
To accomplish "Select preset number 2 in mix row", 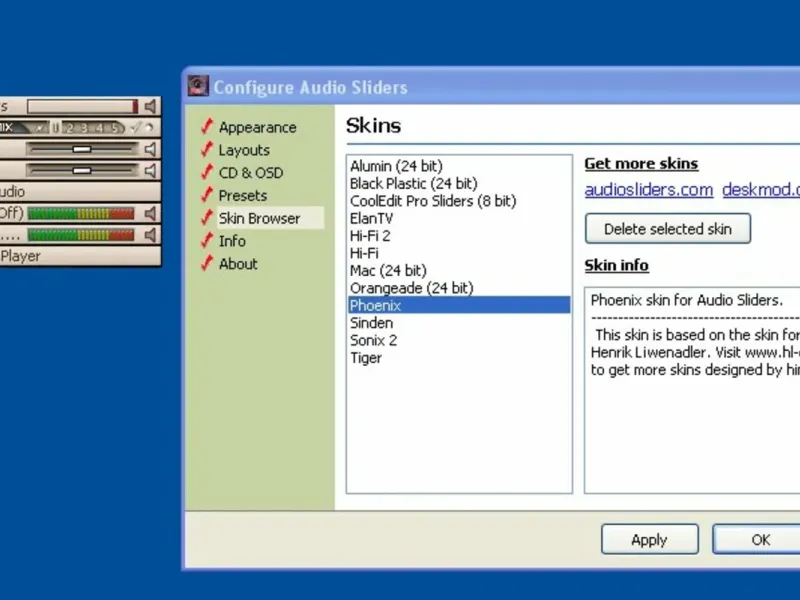I will click(70, 128).
